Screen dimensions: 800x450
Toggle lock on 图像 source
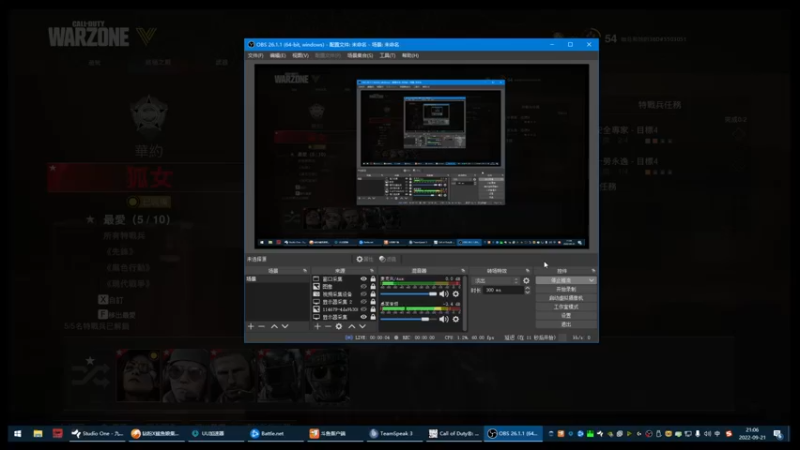tap(373, 287)
